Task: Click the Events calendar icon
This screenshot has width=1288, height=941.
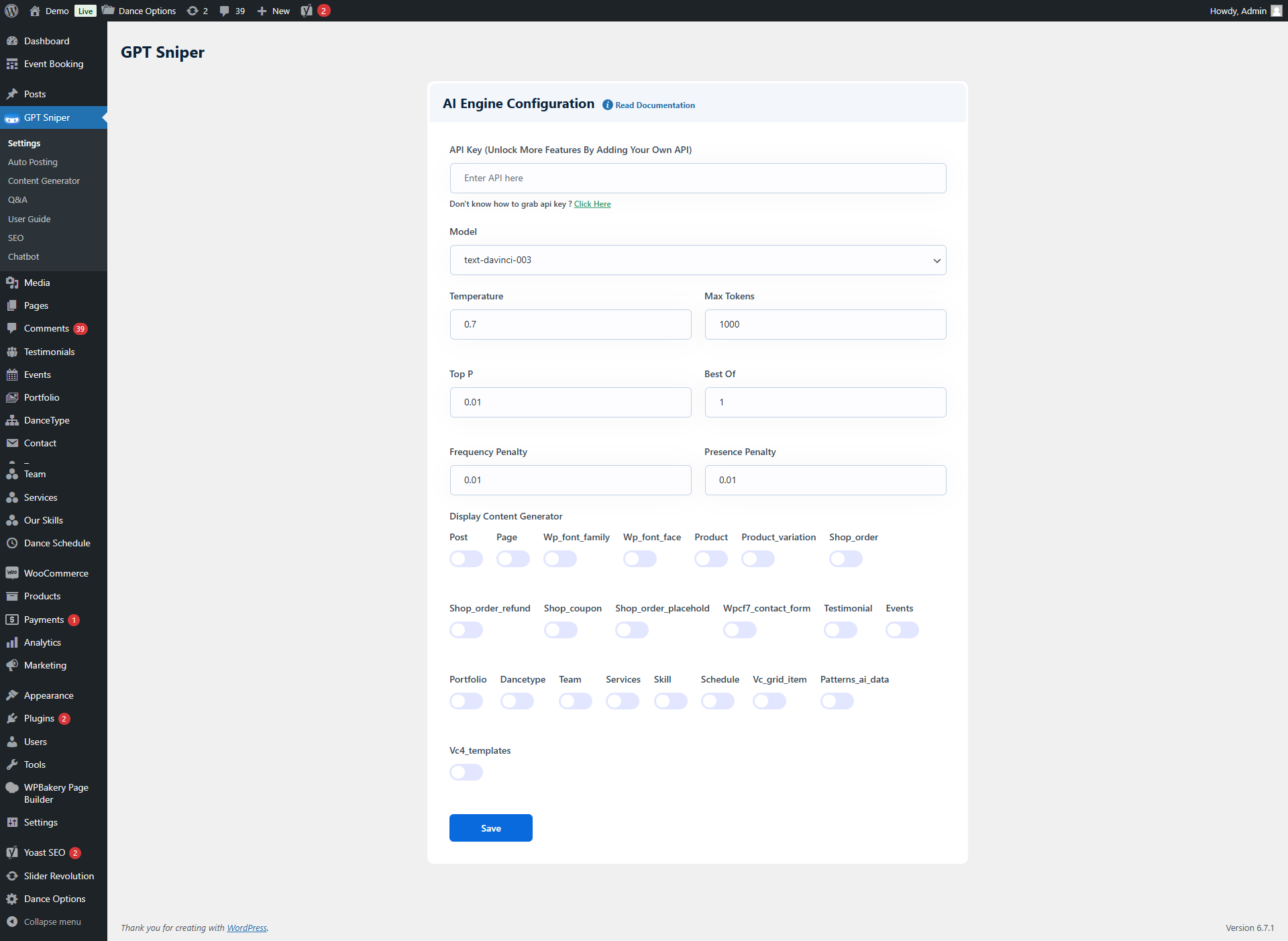Action: [x=12, y=375]
